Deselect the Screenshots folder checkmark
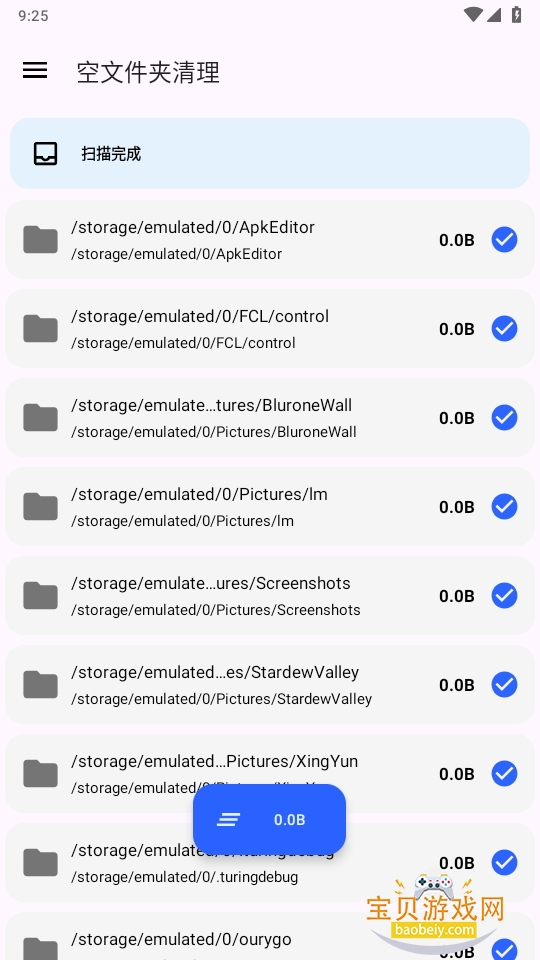Image resolution: width=540 pixels, height=960 pixels. [504, 596]
